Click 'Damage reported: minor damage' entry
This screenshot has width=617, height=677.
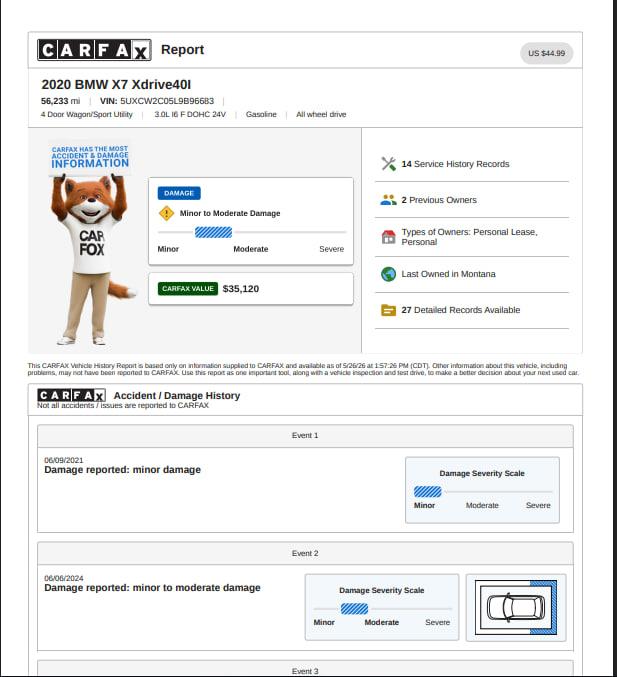coord(122,470)
